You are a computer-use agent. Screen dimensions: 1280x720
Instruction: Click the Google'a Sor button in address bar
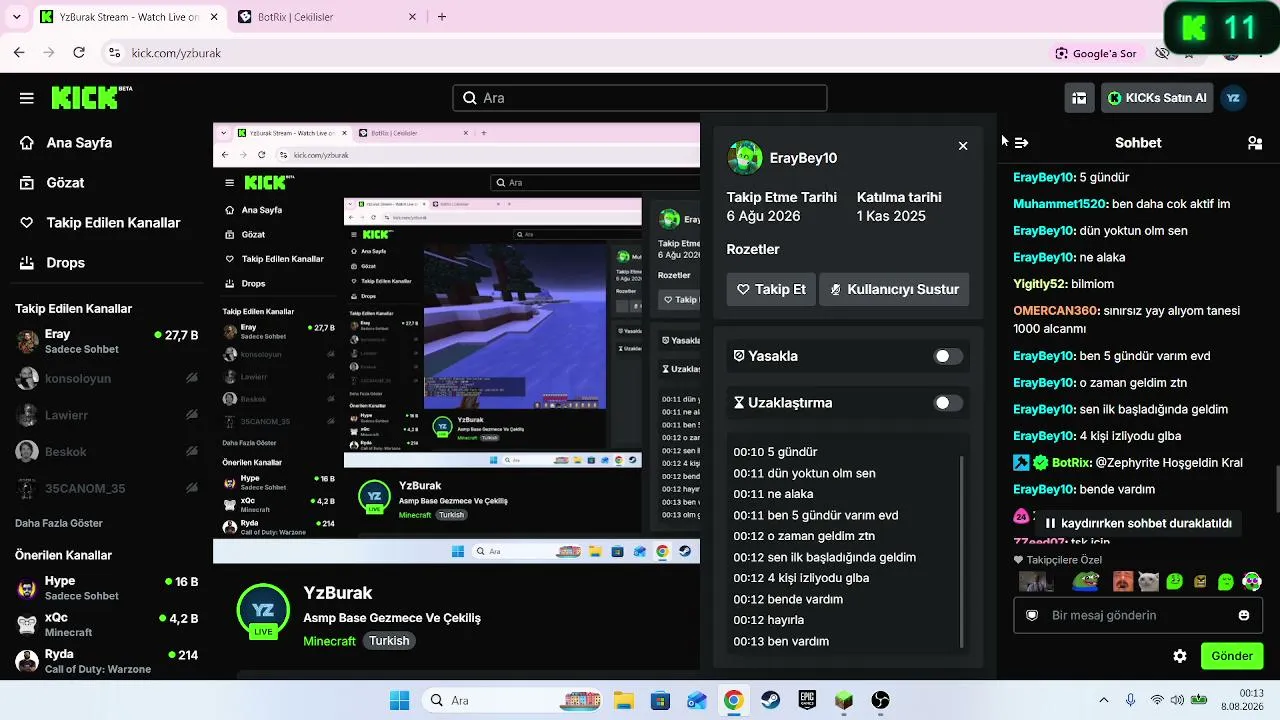pos(1095,53)
